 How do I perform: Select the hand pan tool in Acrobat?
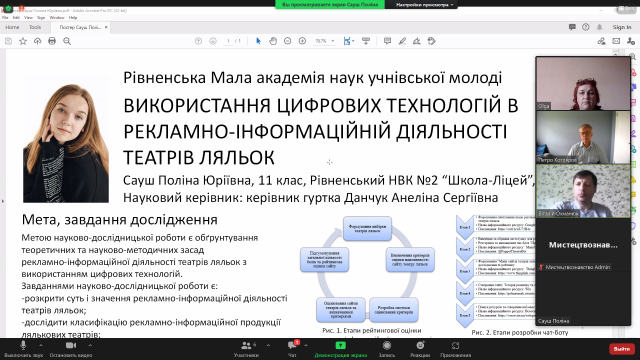tap(273, 41)
